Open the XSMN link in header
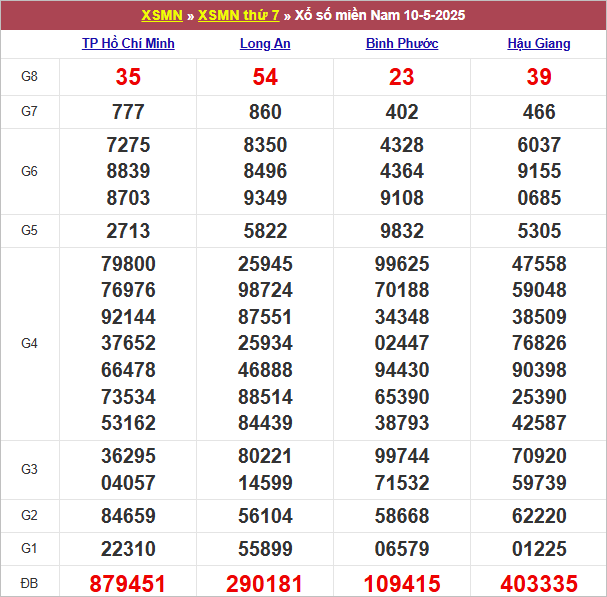The image size is (607, 597). pyautogui.click(x=162, y=15)
